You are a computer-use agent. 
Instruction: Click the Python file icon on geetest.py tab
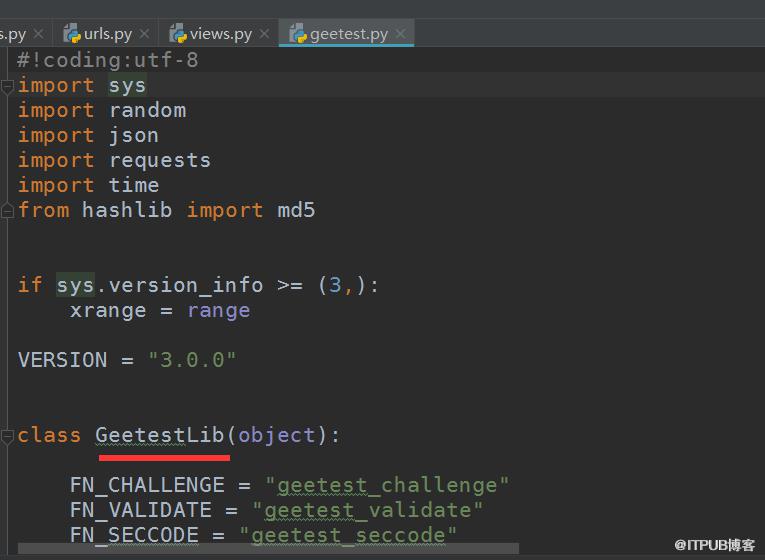(298, 33)
